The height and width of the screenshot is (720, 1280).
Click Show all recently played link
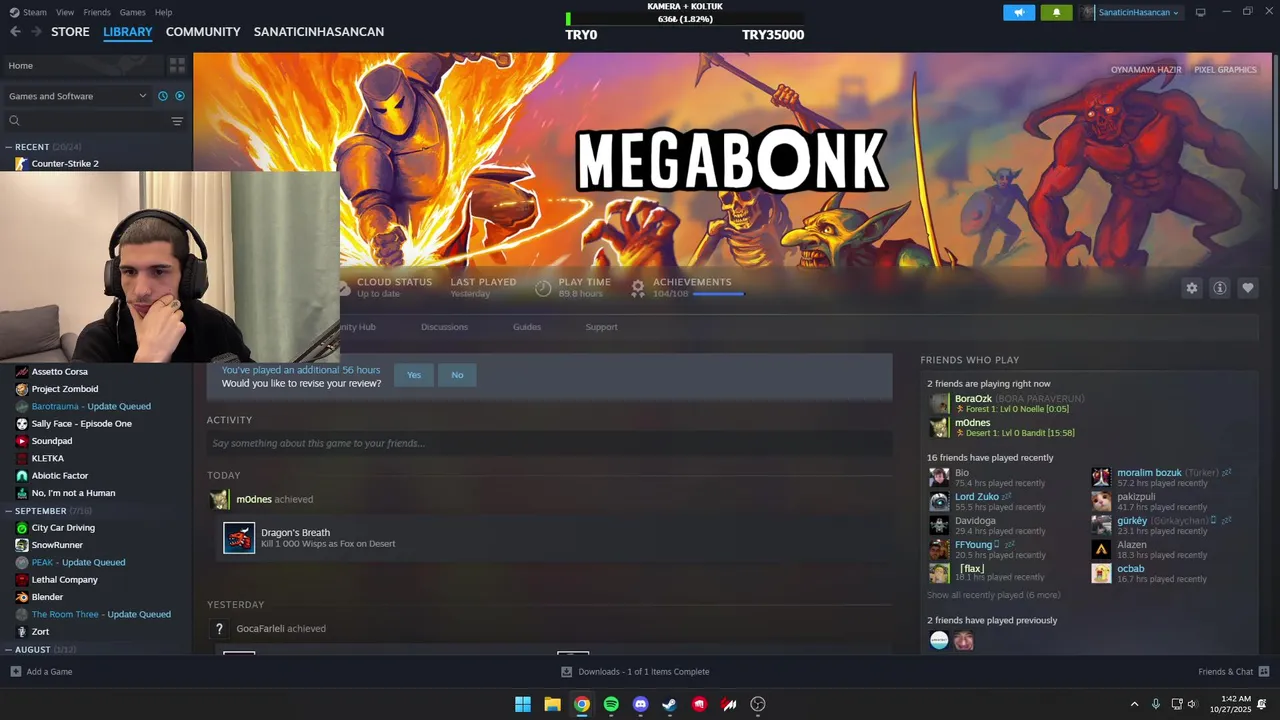993,595
